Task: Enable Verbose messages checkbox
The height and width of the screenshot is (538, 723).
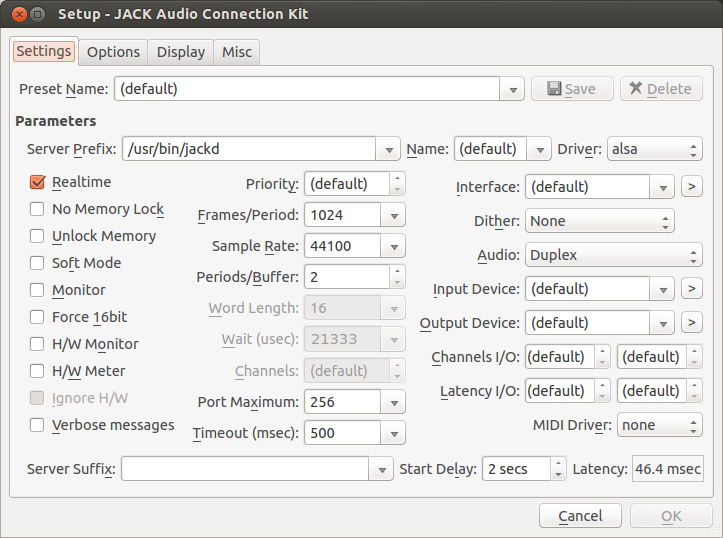Action: pos(37,425)
